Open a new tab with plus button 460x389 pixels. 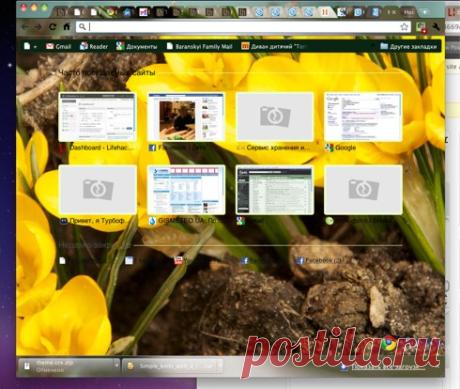(425, 12)
